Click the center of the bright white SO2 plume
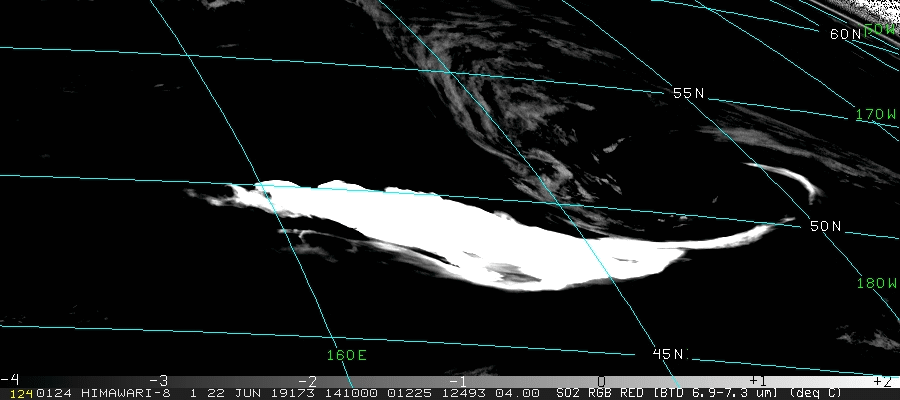Viewport: 900px width, 400px height. tap(480, 235)
